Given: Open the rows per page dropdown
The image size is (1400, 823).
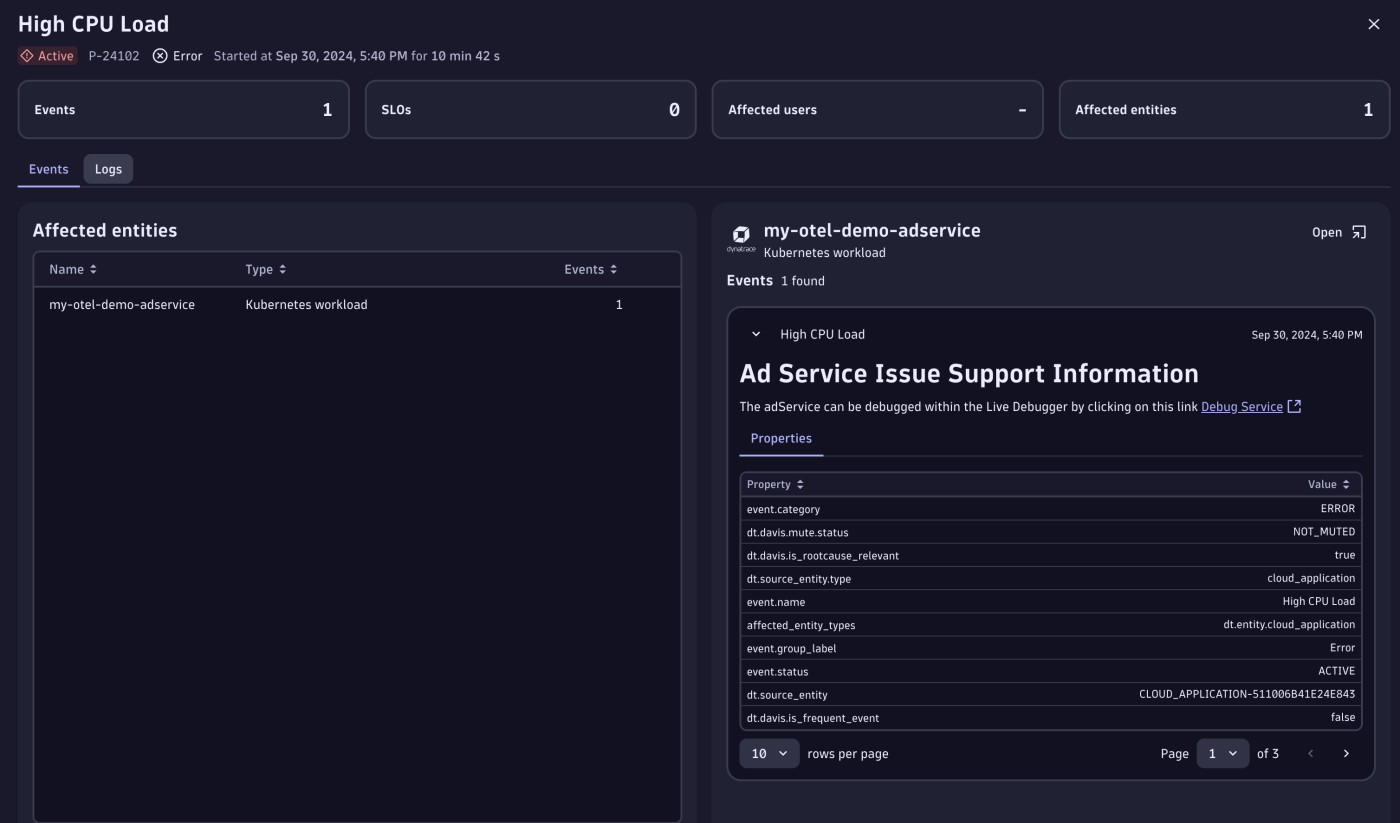Looking at the screenshot, I should (770, 753).
